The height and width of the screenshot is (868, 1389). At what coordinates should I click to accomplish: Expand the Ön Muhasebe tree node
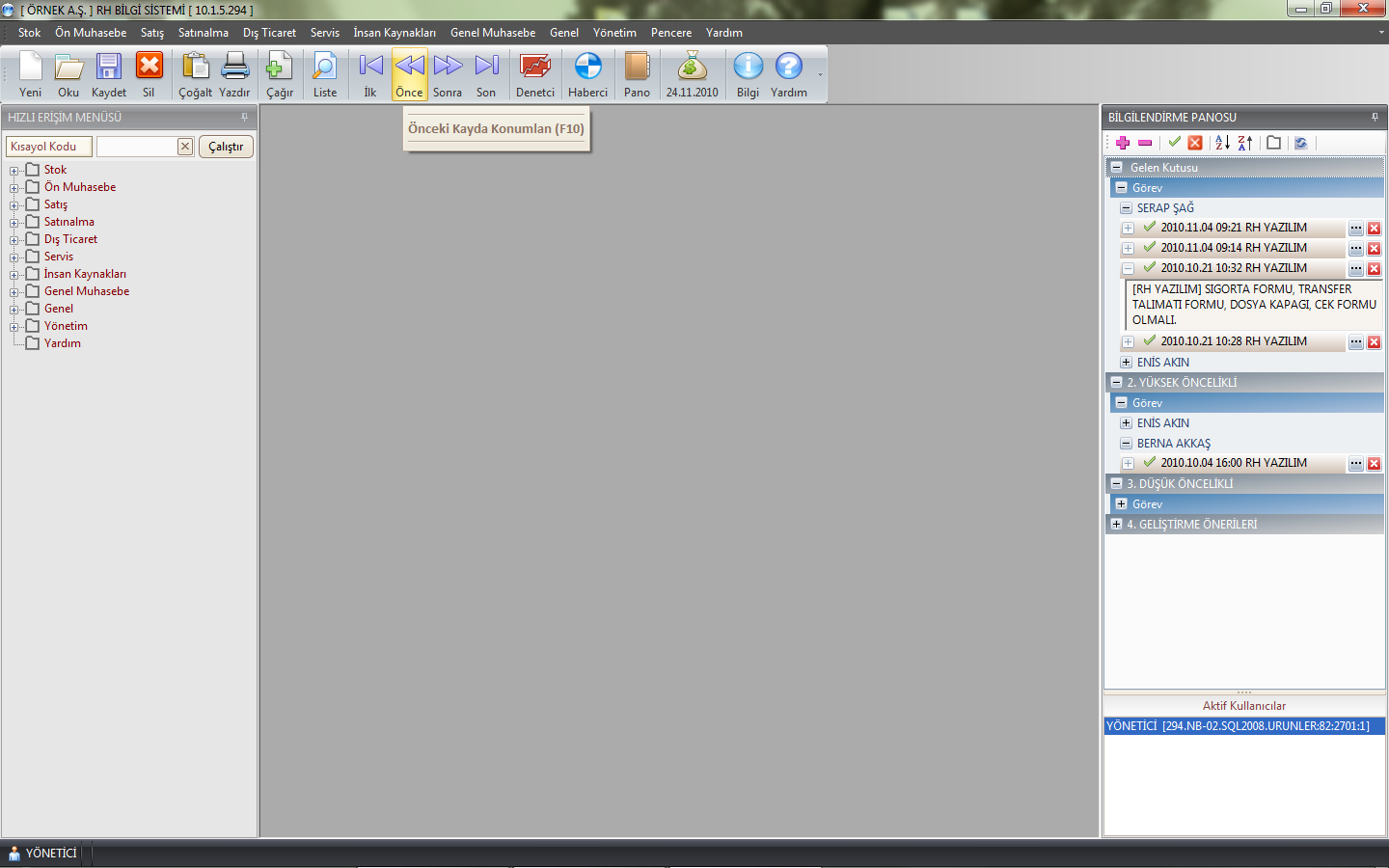pos(14,188)
